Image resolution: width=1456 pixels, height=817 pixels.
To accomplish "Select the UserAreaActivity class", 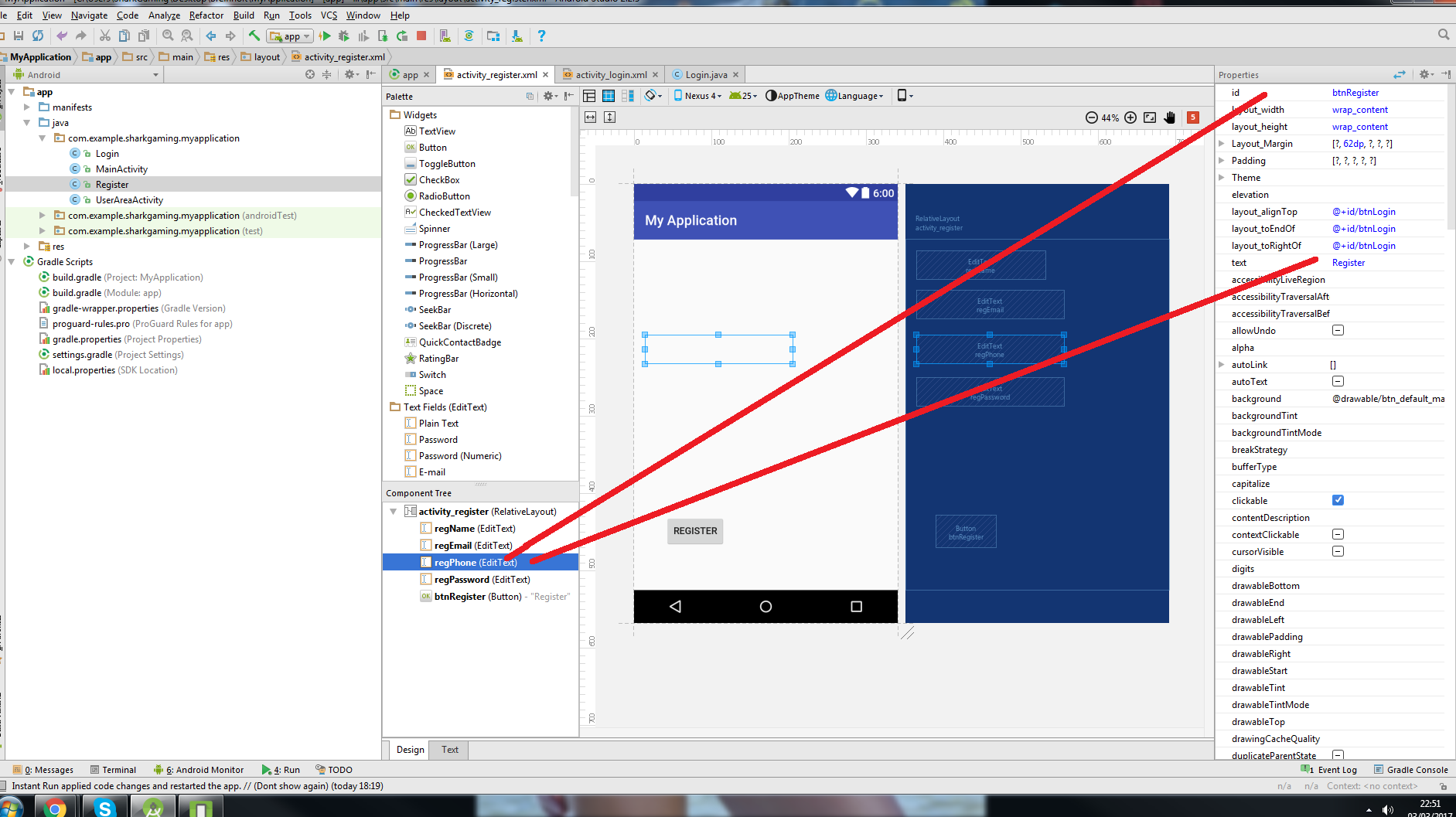I will click(x=129, y=199).
